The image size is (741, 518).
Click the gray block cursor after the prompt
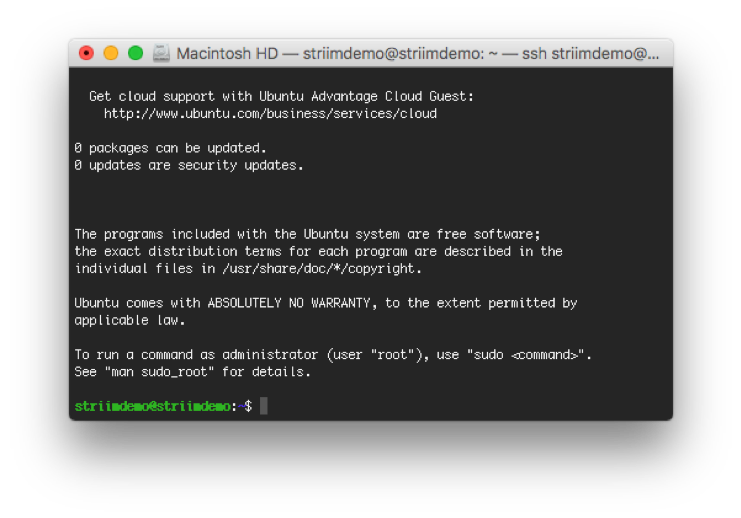coord(264,406)
